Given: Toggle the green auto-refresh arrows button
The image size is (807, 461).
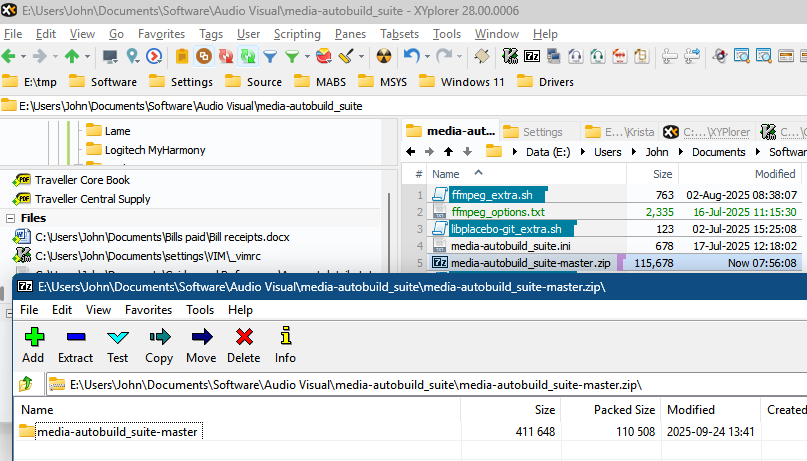Looking at the screenshot, I should [248, 56].
